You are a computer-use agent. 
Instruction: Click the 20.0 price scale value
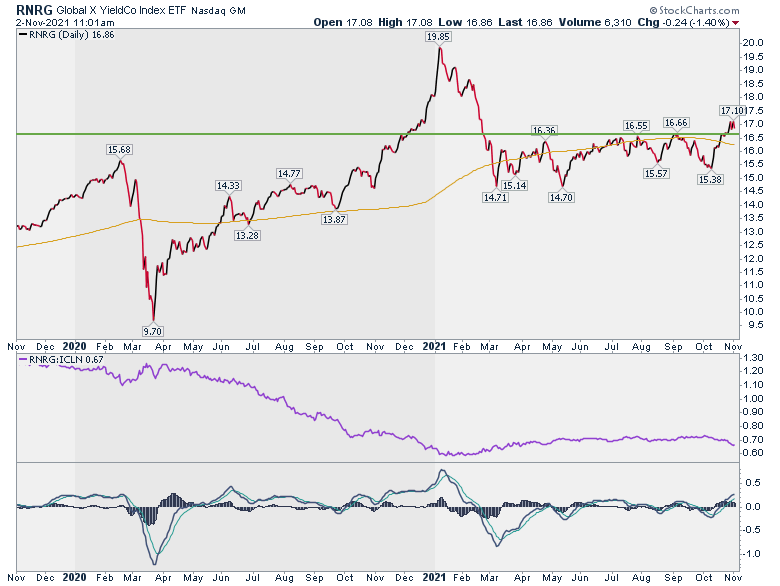click(753, 43)
